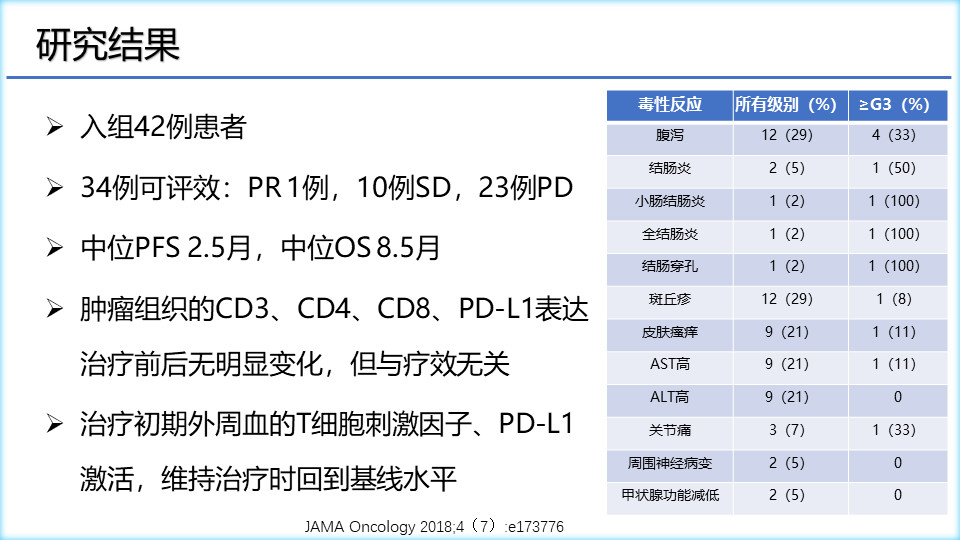Click the line 治疗初期外周血的T细胞刺激因子、PD-L1
The height and width of the screenshot is (540, 960).
point(327,424)
